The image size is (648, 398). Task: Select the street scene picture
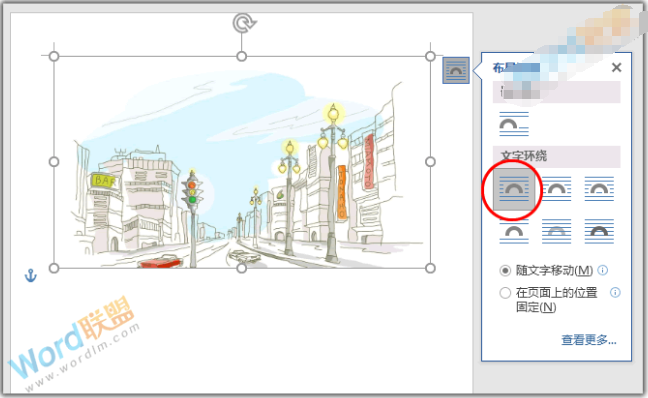[242, 162]
